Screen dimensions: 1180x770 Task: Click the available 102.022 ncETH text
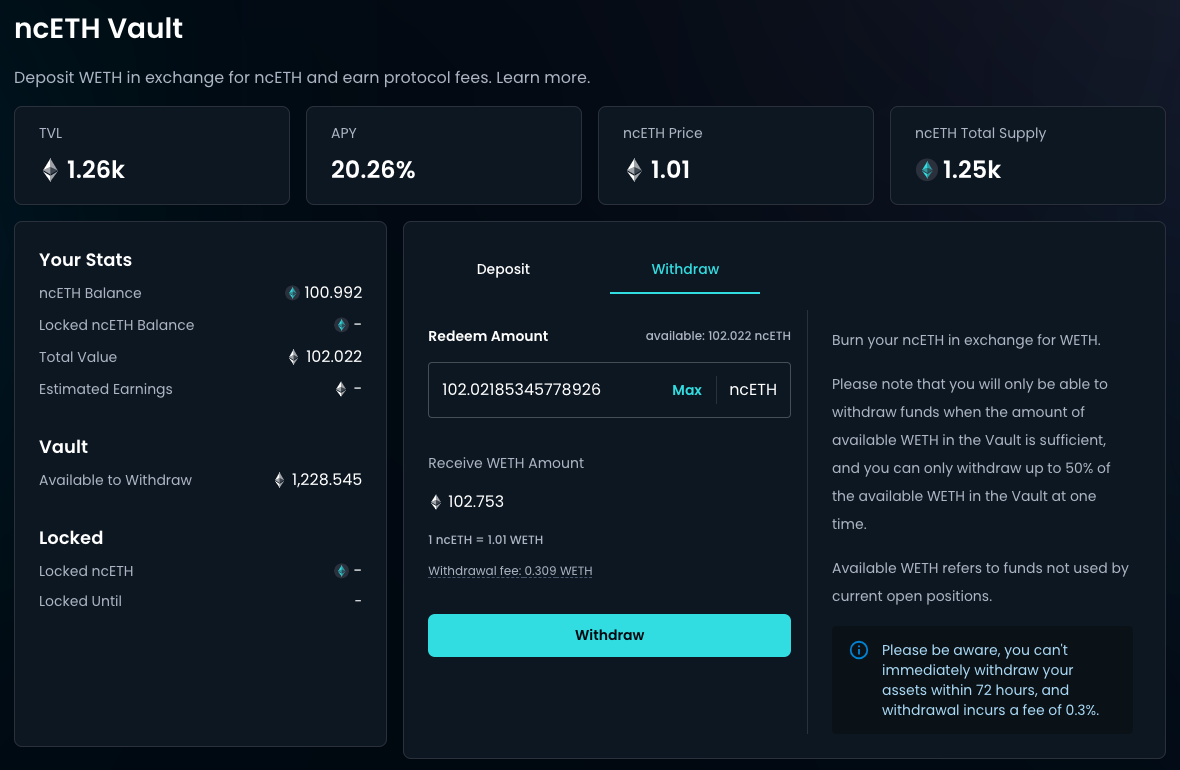point(718,336)
